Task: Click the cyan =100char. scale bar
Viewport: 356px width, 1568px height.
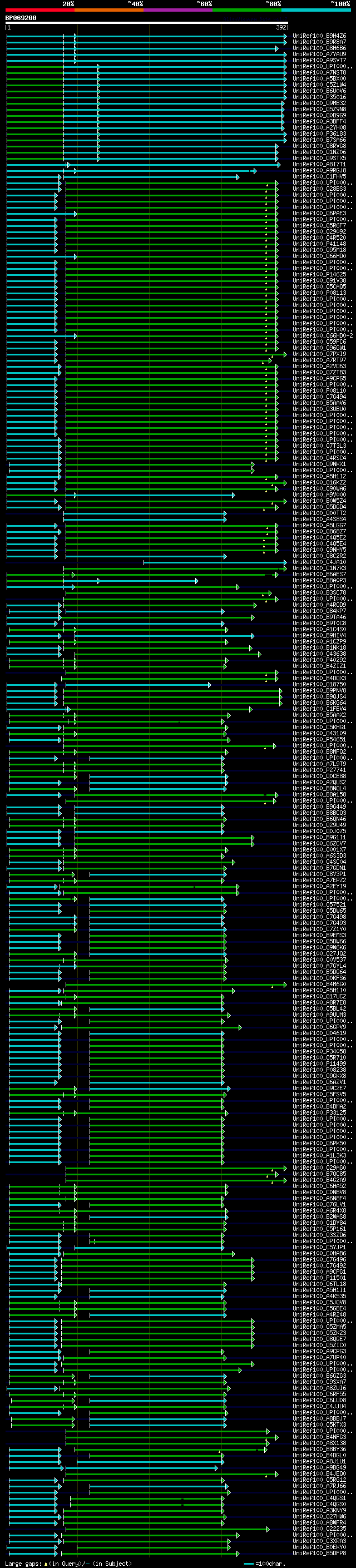Action: click(248, 1564)
